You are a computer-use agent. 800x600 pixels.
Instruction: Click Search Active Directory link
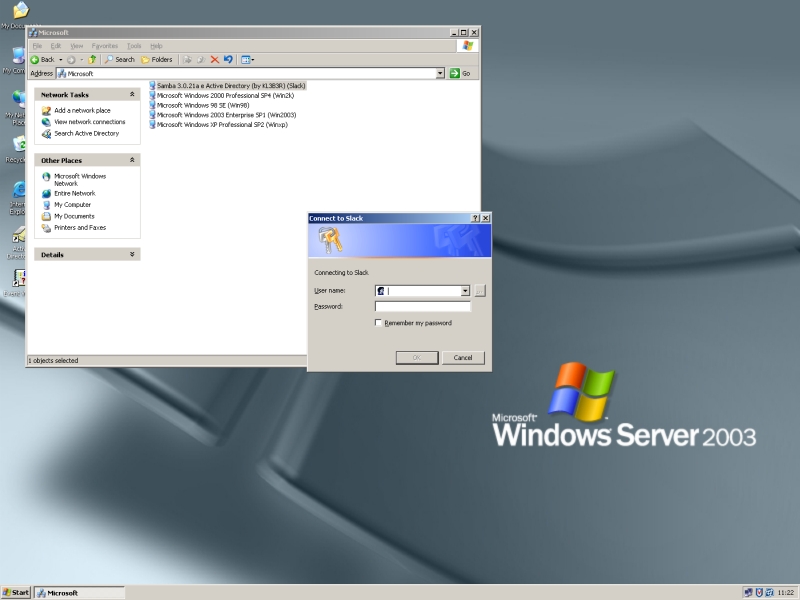pyautogui.click(x=87, y=134)
